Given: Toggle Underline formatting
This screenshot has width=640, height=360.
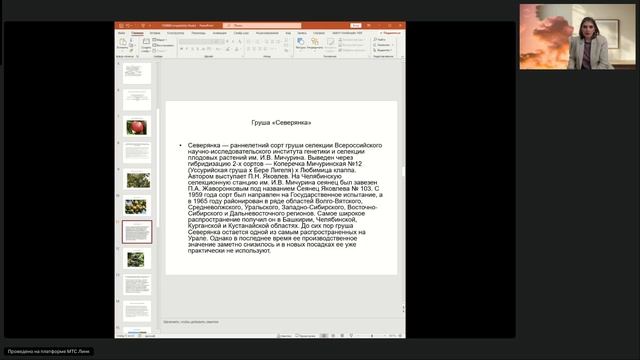Looking at the screenshot, I should coord(192,49).
